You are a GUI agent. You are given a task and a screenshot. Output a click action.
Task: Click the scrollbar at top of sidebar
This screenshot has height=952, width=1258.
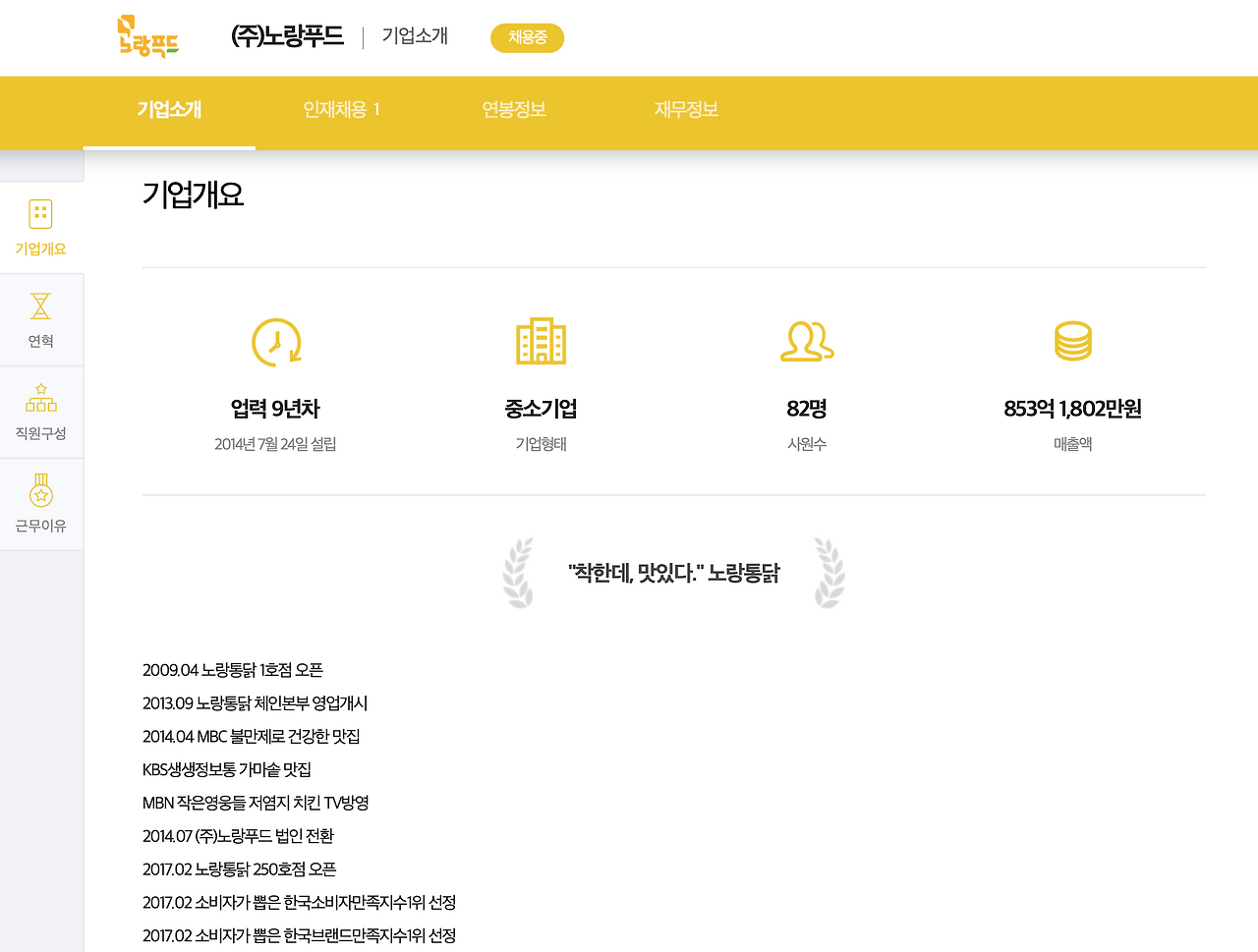tap(42, 164)
